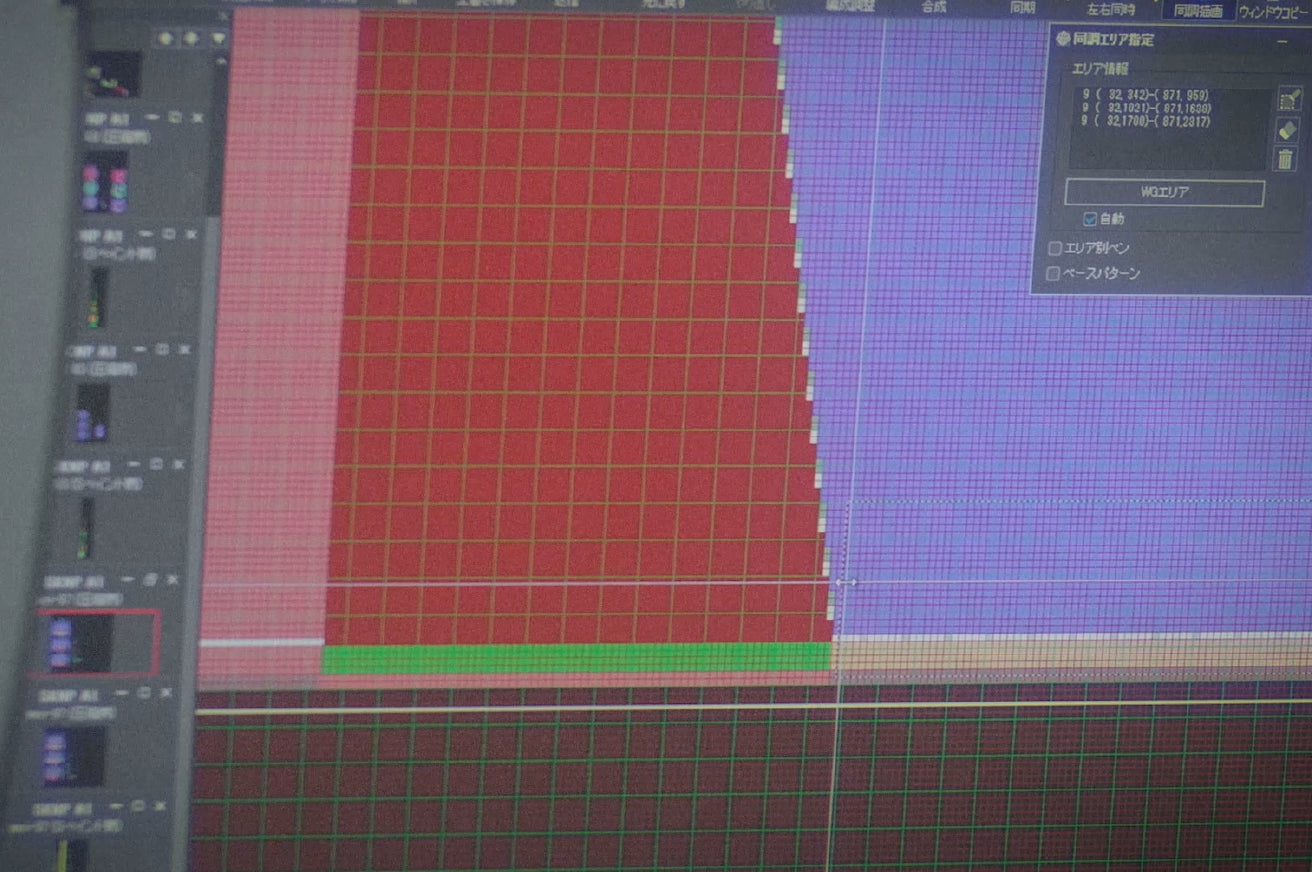1312x872 pixels.
Task: Click the green bar below the red grid
Action: tap(576, 657)
